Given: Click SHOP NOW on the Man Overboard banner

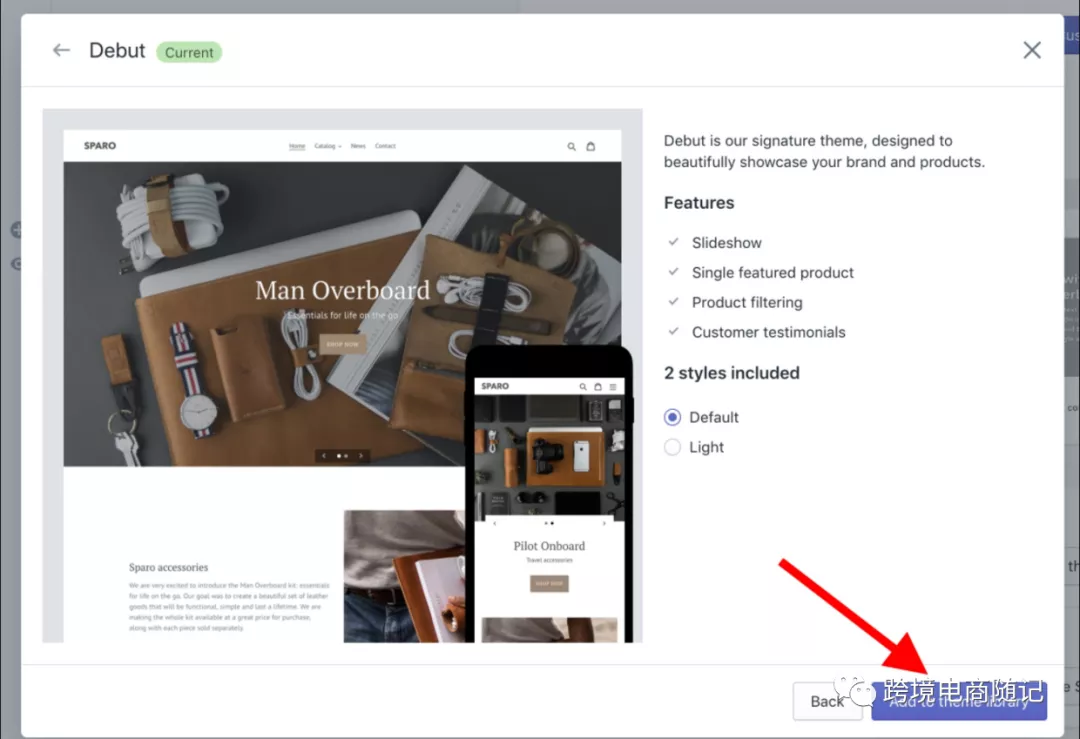Looking at the screenshot, I should pyautogui.click(x=341, y=342).
